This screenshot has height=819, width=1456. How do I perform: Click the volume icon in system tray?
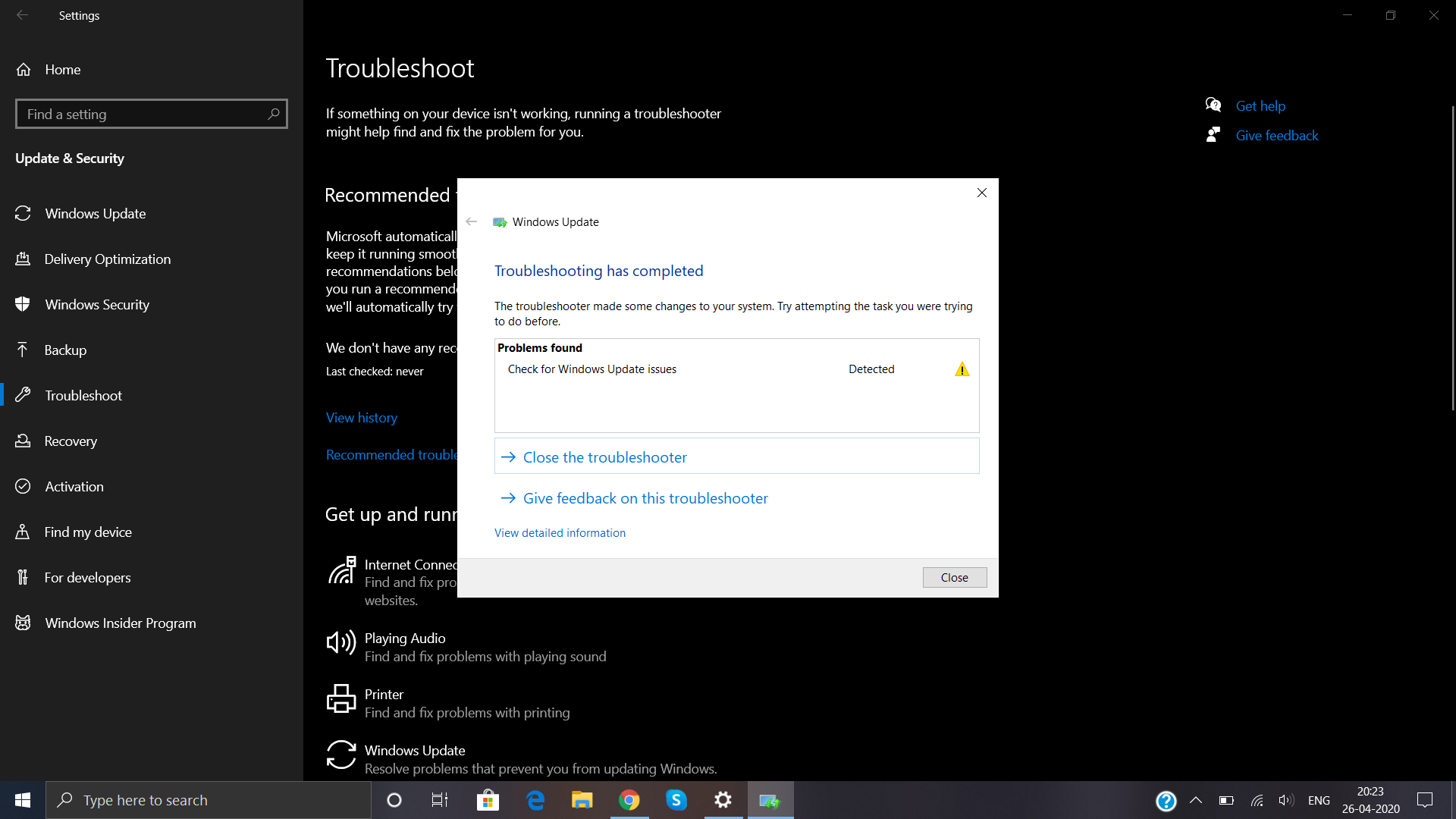(x=1285, y=800)
